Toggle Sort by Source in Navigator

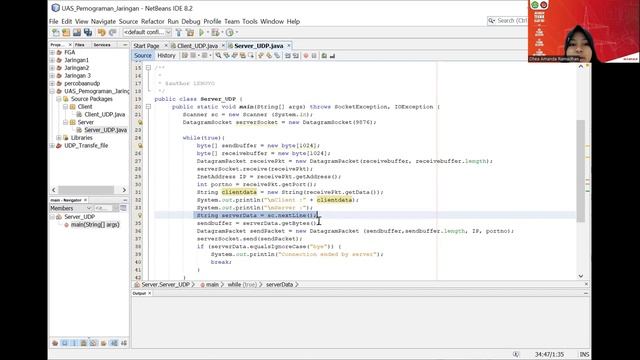click(124, 343)
